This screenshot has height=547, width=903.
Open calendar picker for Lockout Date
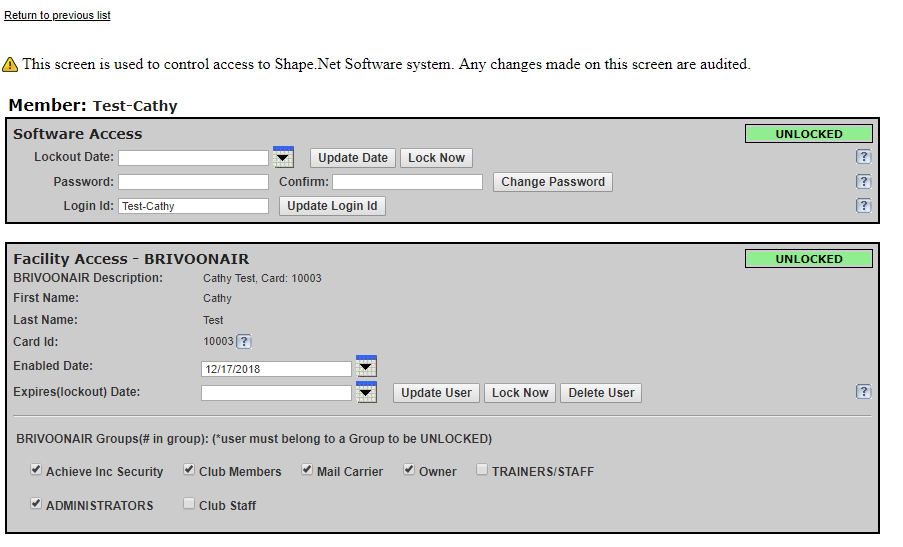pos(283,157)
